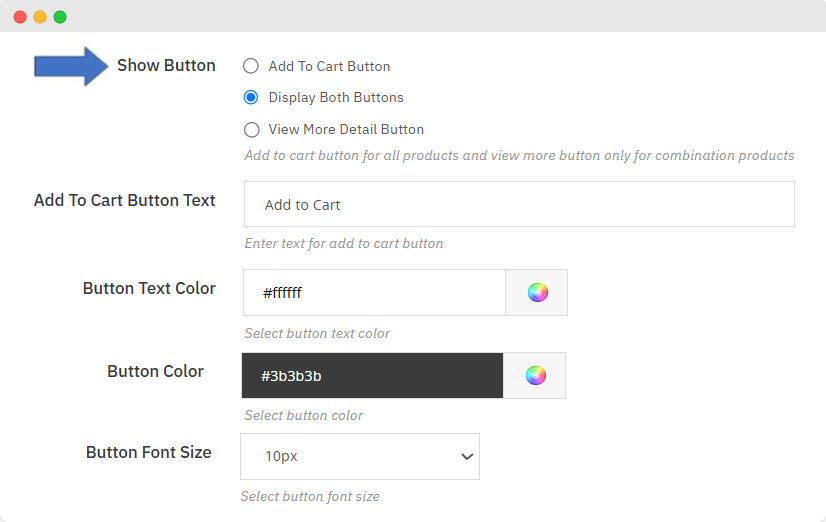Click the "Select button font size" hint text
Viewport: 826px width, 522px height.
[310, 496]
